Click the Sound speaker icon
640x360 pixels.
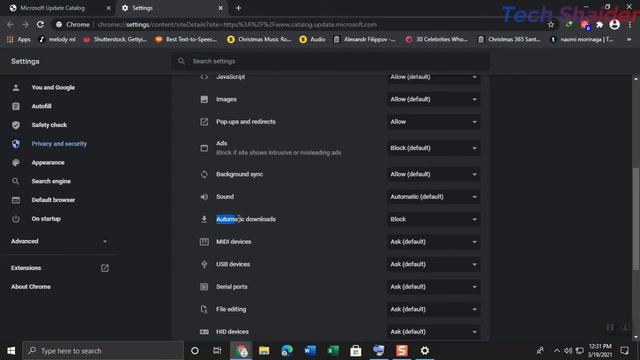tap(204, 197)
